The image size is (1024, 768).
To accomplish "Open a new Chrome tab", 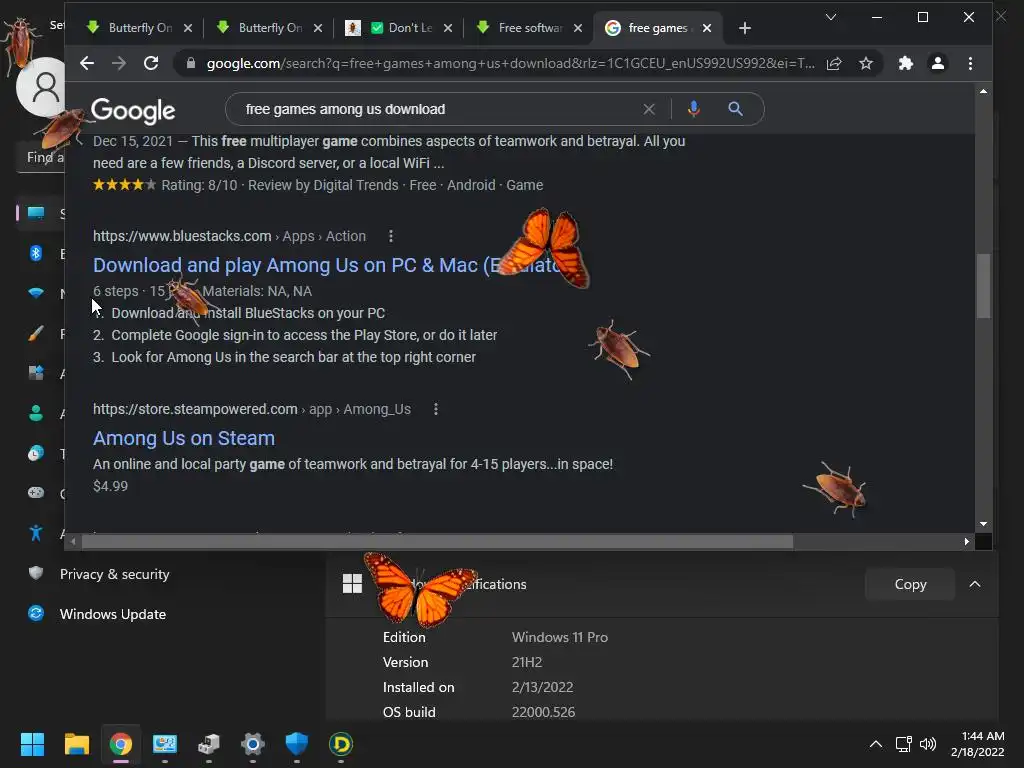I will [x=744, y=28].
